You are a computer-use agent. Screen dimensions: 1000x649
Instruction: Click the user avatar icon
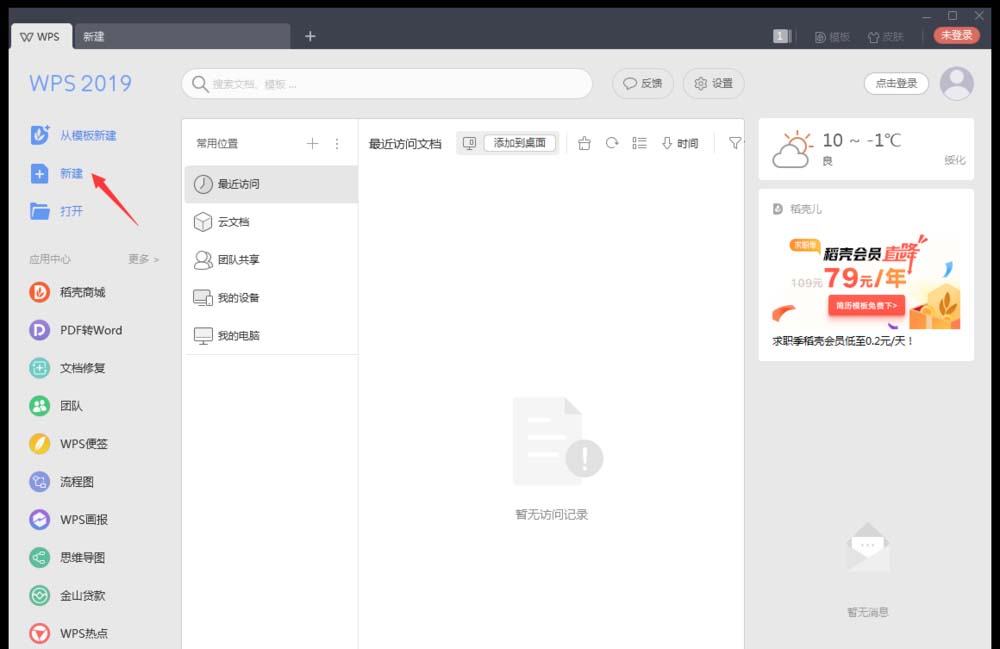[957, 84]
